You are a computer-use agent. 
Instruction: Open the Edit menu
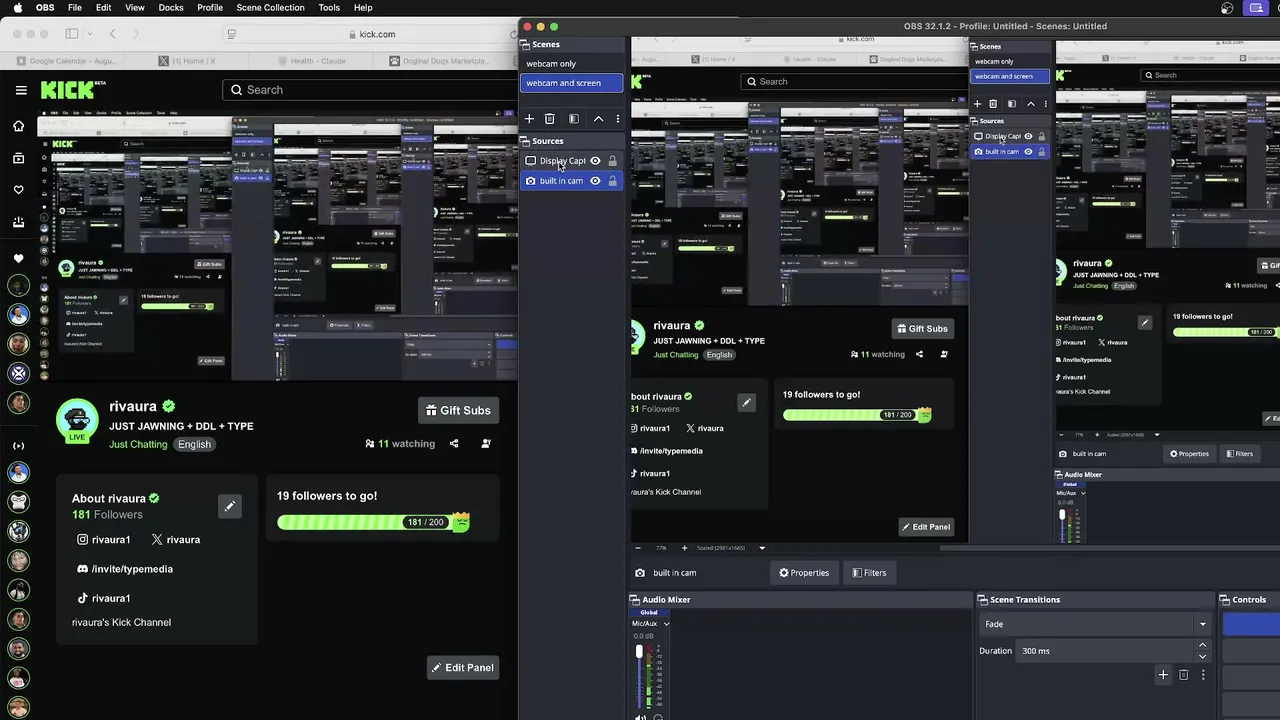tap(104, 8)
